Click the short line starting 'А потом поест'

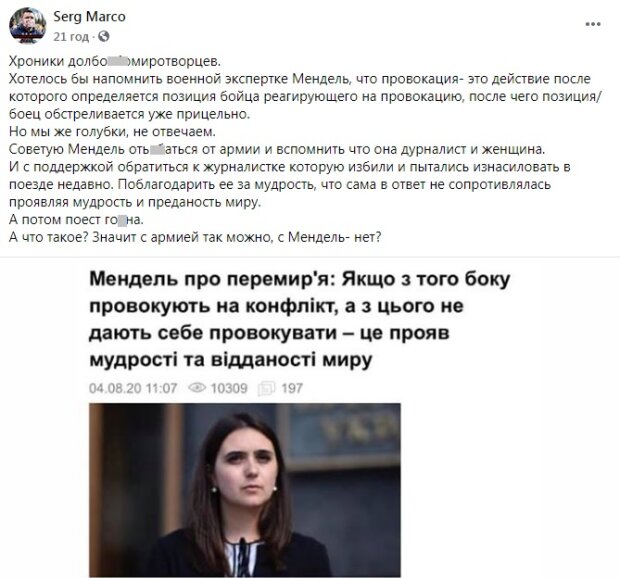76,219
